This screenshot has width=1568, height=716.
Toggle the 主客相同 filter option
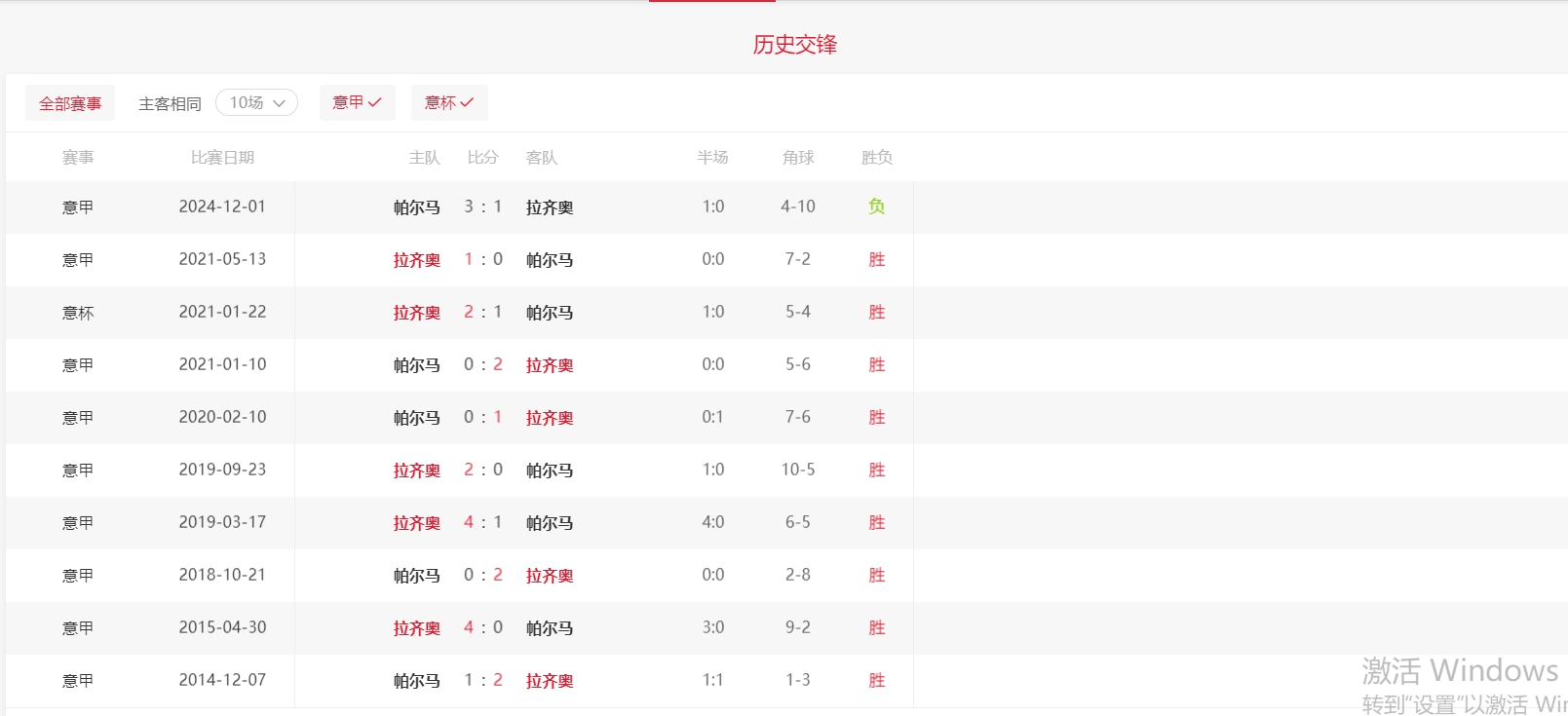(170, 103)
